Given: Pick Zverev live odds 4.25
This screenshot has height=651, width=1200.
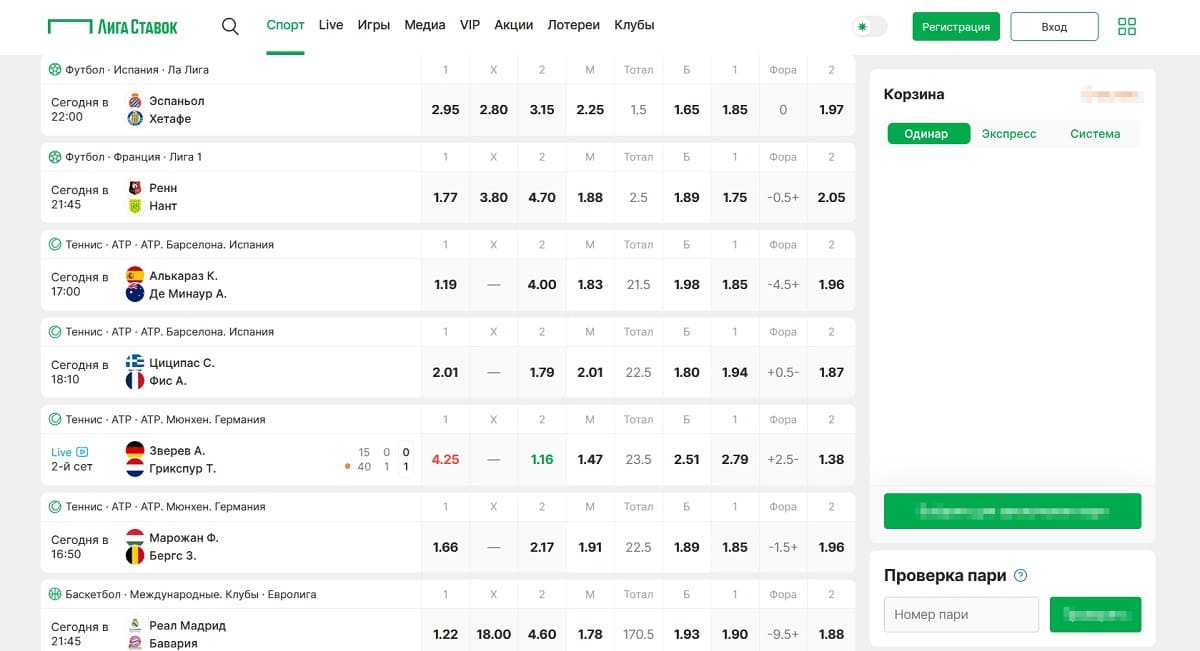Looking at the screenshot, I should click(446, 459).
